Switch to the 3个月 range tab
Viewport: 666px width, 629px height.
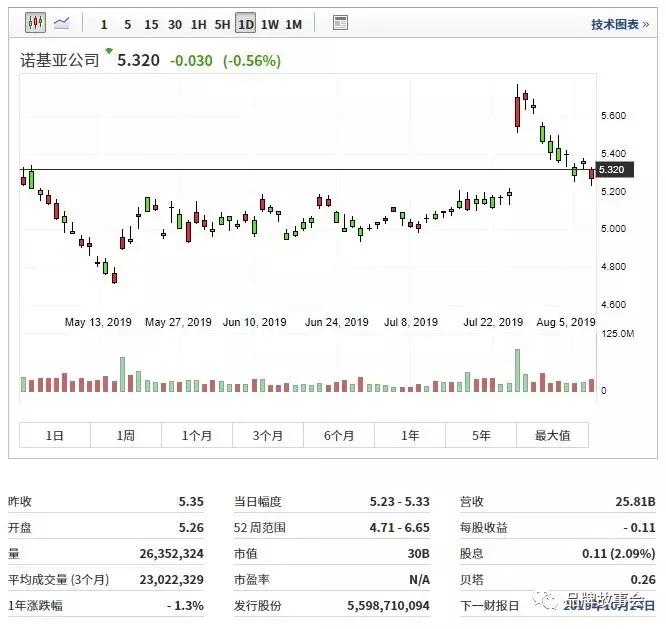[x=268, y=435]
